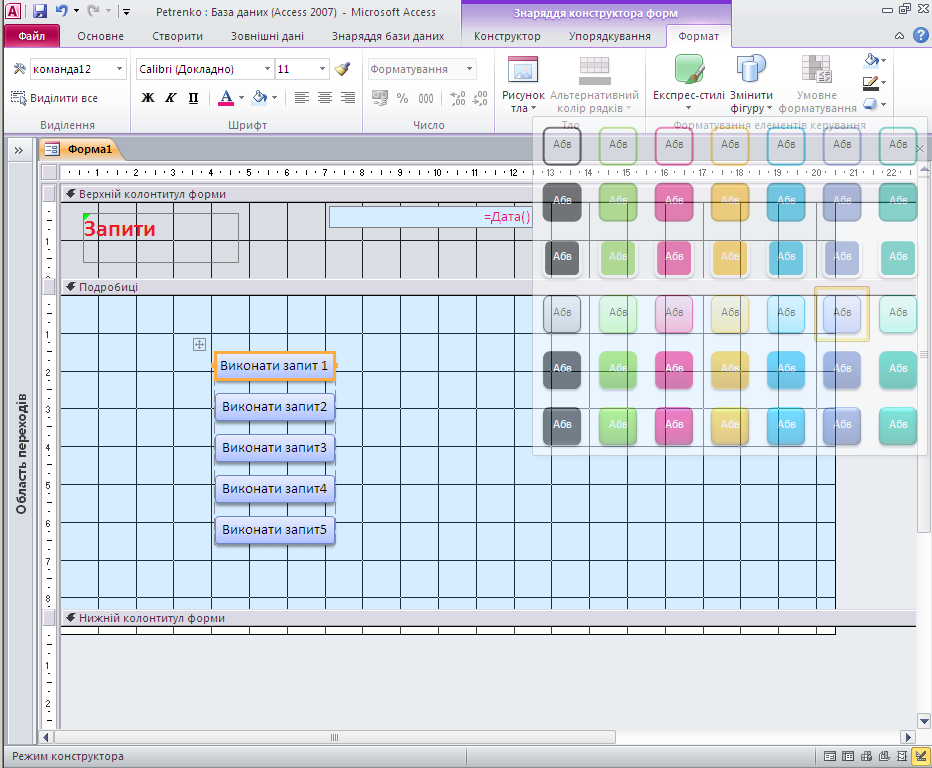Open the Файл menu tab

(31, 36)
